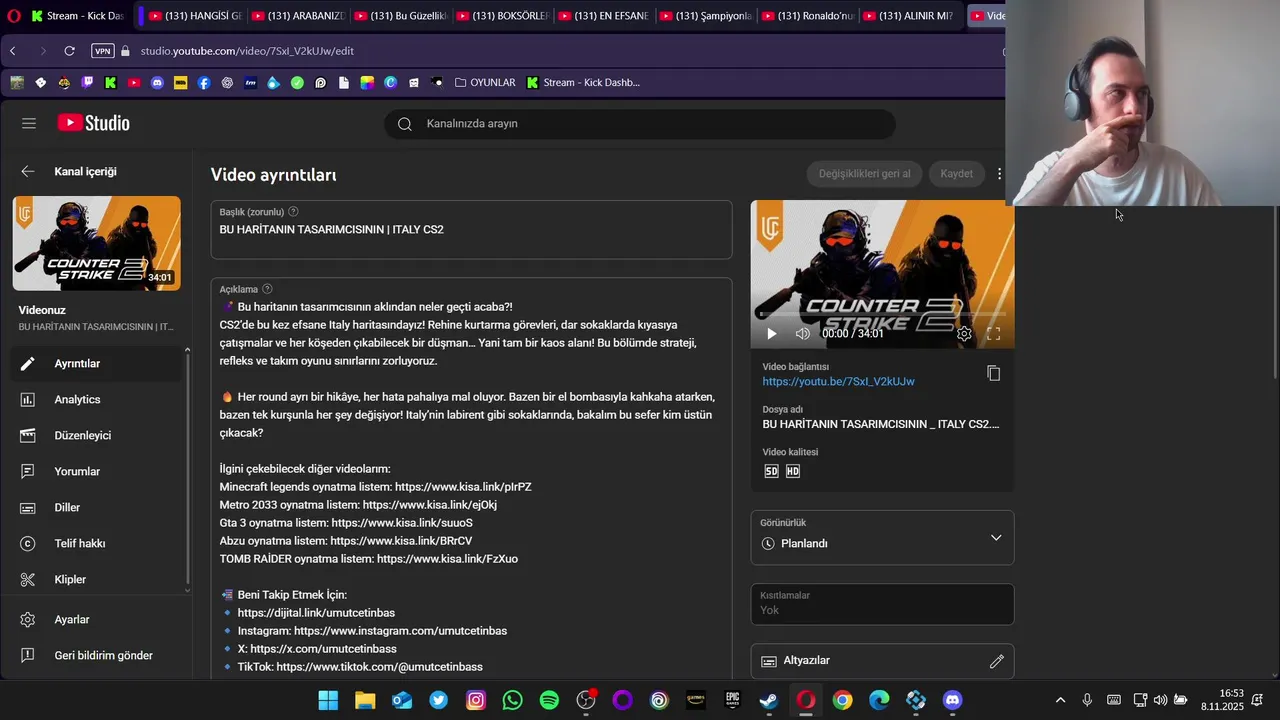Focus the Kanalınızda arayın search box
The image size is (1280, 720).
pos(640,124)
